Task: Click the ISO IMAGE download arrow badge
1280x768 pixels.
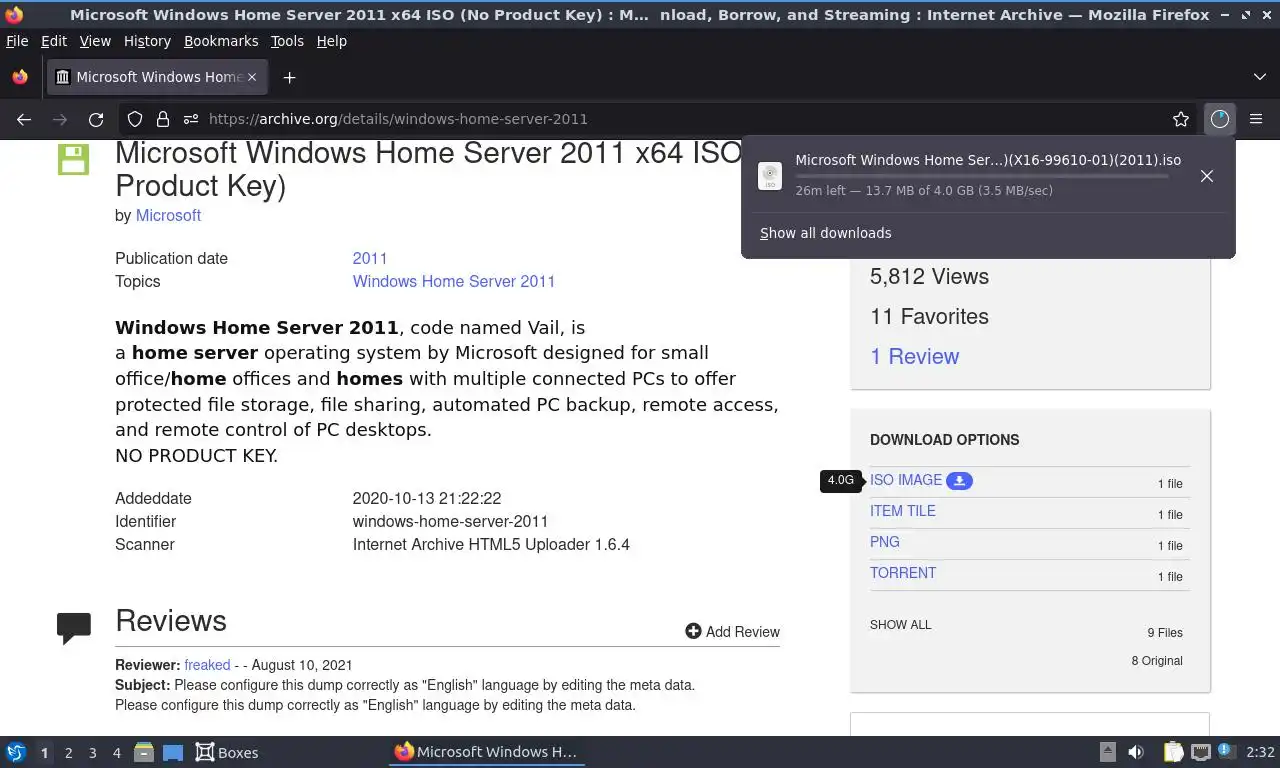Action: coord(959,481)
